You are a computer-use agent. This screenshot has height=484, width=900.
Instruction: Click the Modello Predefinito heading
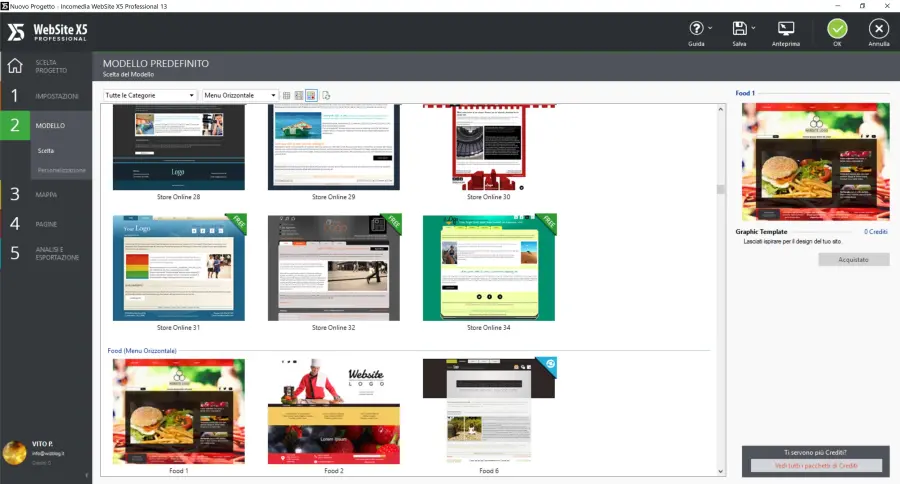tap(156, 63)
